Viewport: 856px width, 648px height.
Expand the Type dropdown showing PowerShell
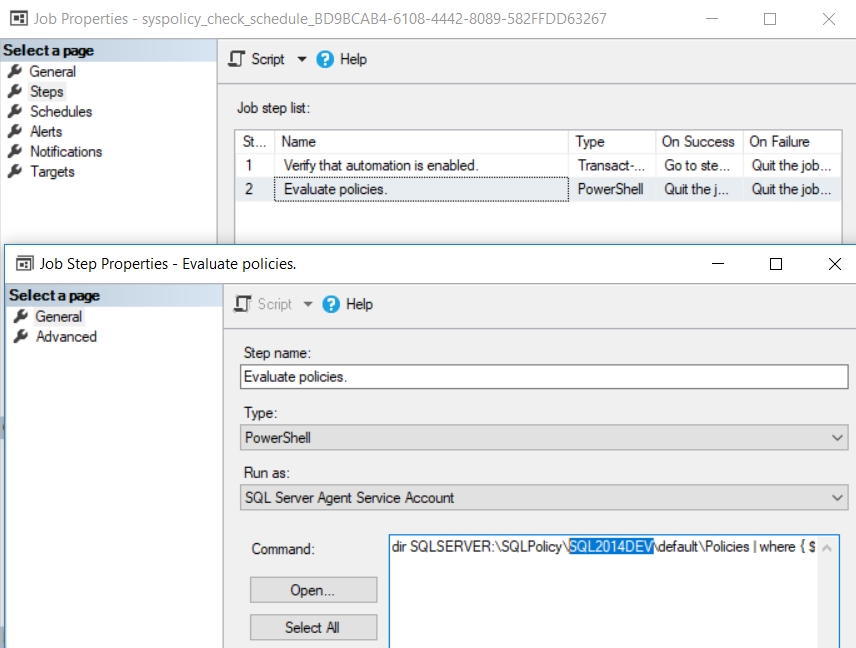click(838, 437)
